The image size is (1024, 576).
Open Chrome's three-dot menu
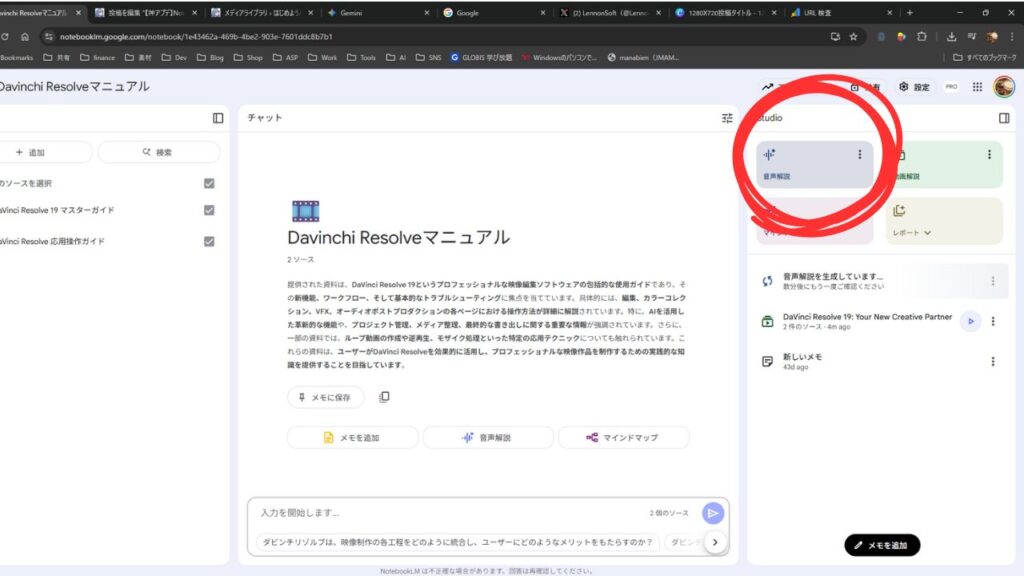[1012, 37]
